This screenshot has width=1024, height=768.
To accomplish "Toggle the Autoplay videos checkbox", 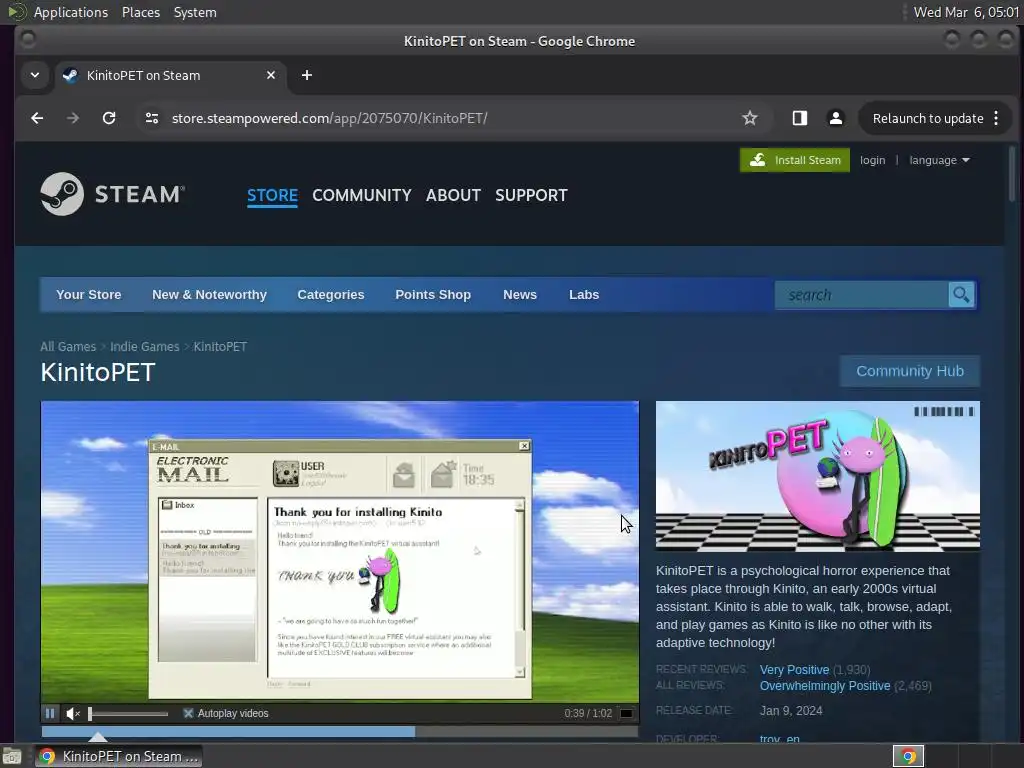I will (x=188, y=713).
